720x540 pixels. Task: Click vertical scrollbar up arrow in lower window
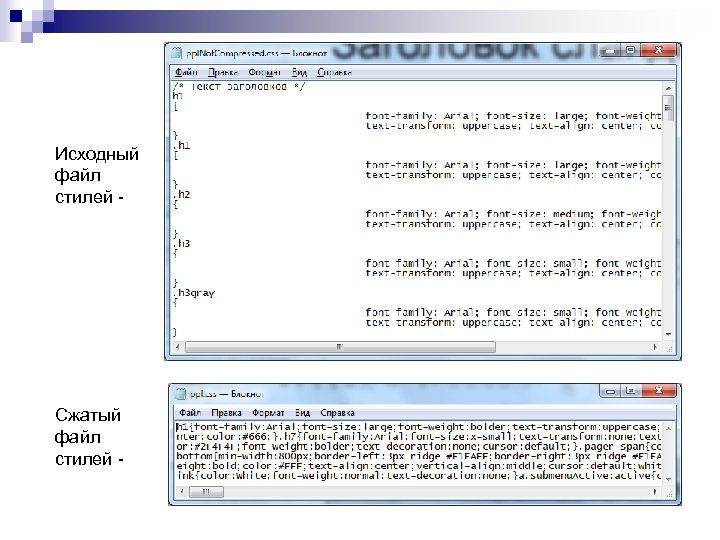[669, 428]
